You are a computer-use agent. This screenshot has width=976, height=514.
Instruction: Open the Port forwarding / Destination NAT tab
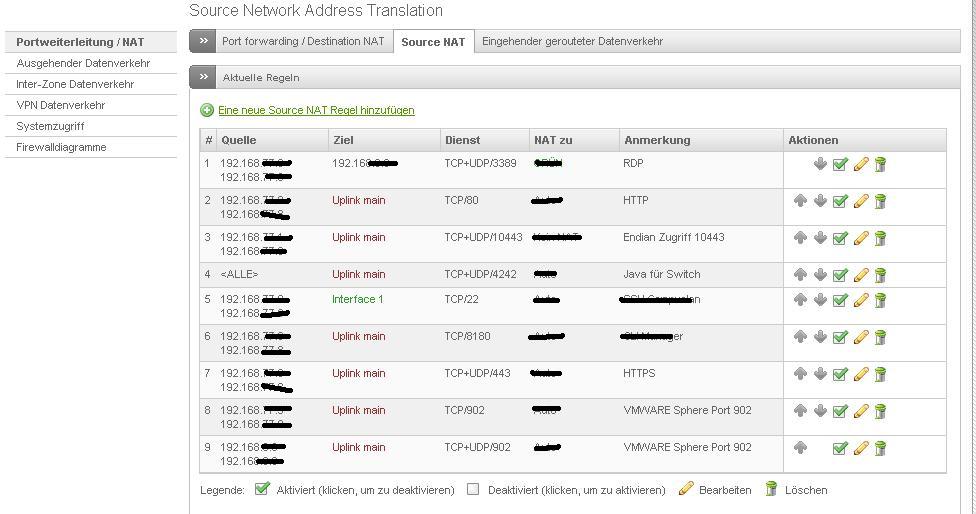(x=303, y=41)
